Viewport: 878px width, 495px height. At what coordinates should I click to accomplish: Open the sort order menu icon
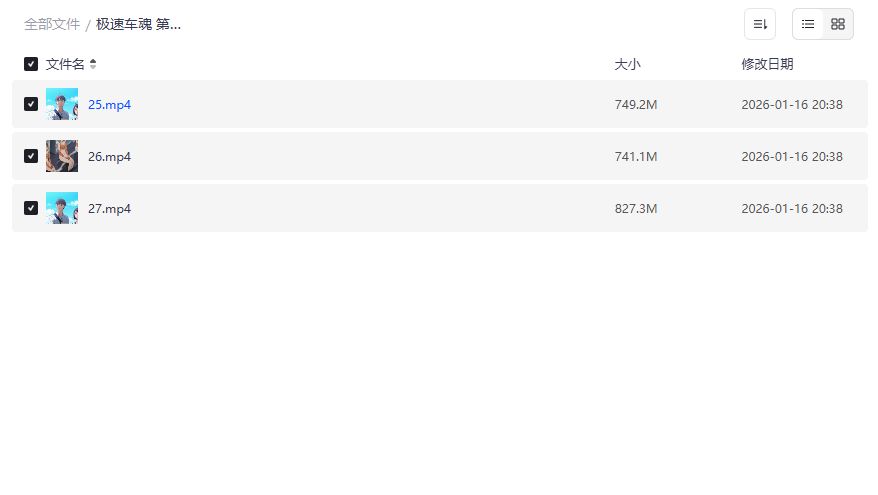click(760, 24)
